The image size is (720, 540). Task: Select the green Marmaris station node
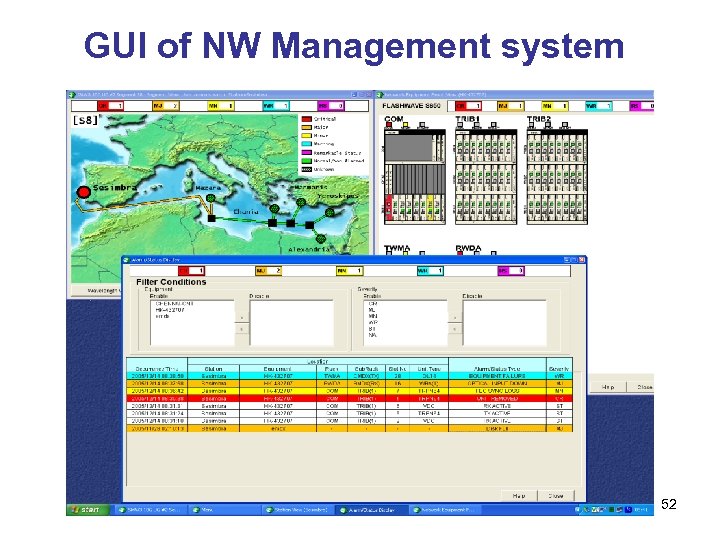coord(301,202)
